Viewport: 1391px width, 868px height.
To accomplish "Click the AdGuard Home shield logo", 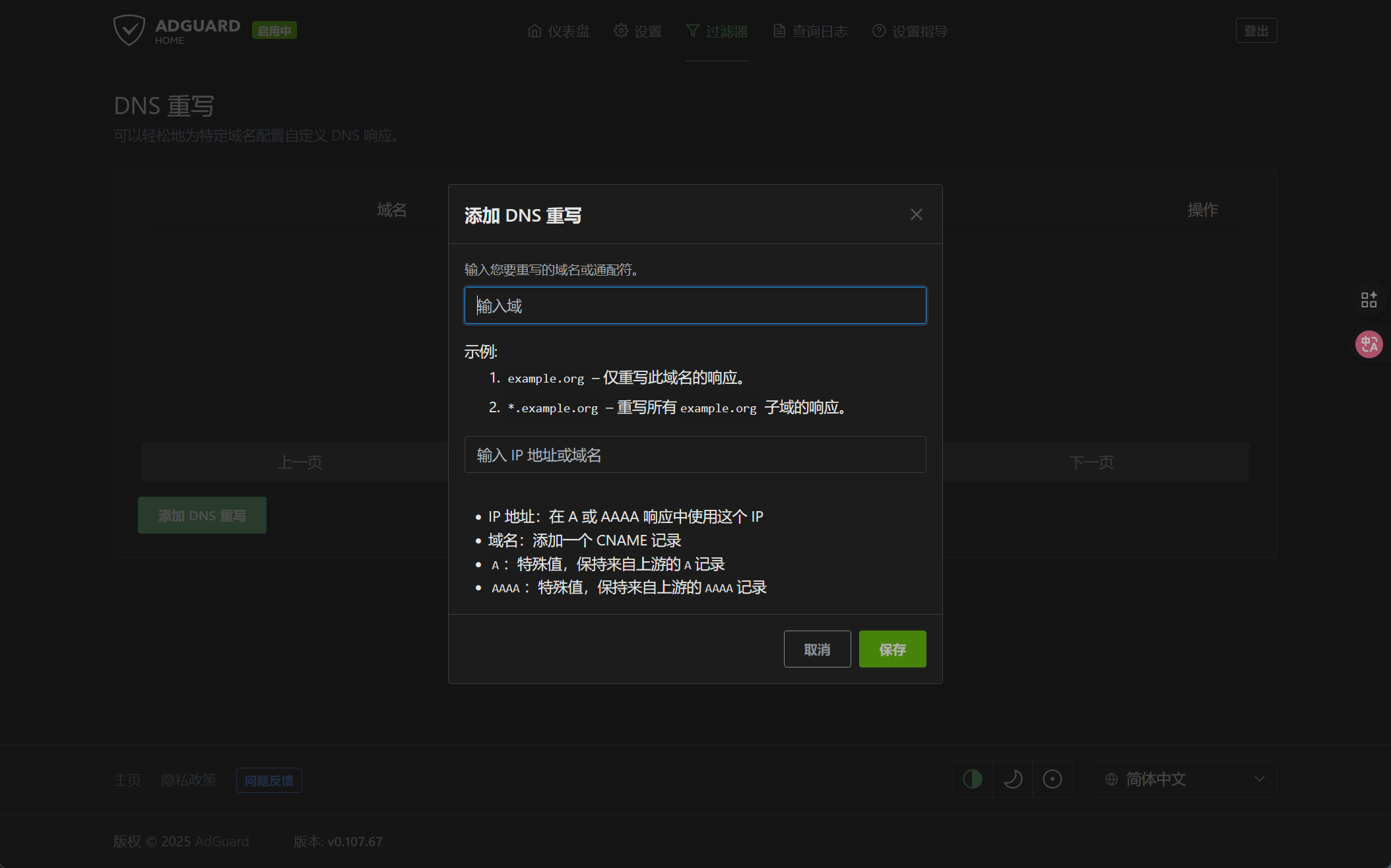I will 129,30.
